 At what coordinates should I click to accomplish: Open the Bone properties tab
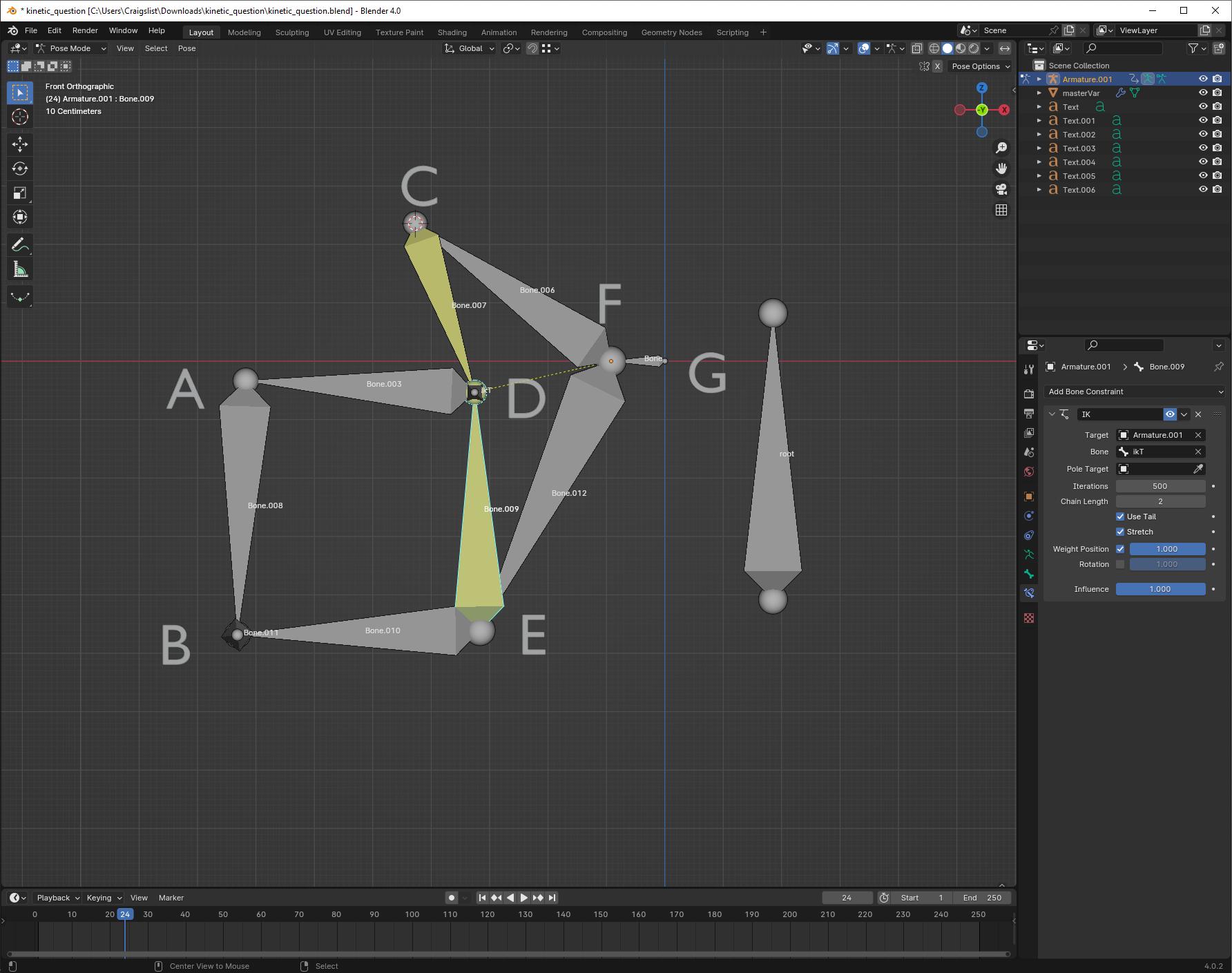pos(1029,574)
